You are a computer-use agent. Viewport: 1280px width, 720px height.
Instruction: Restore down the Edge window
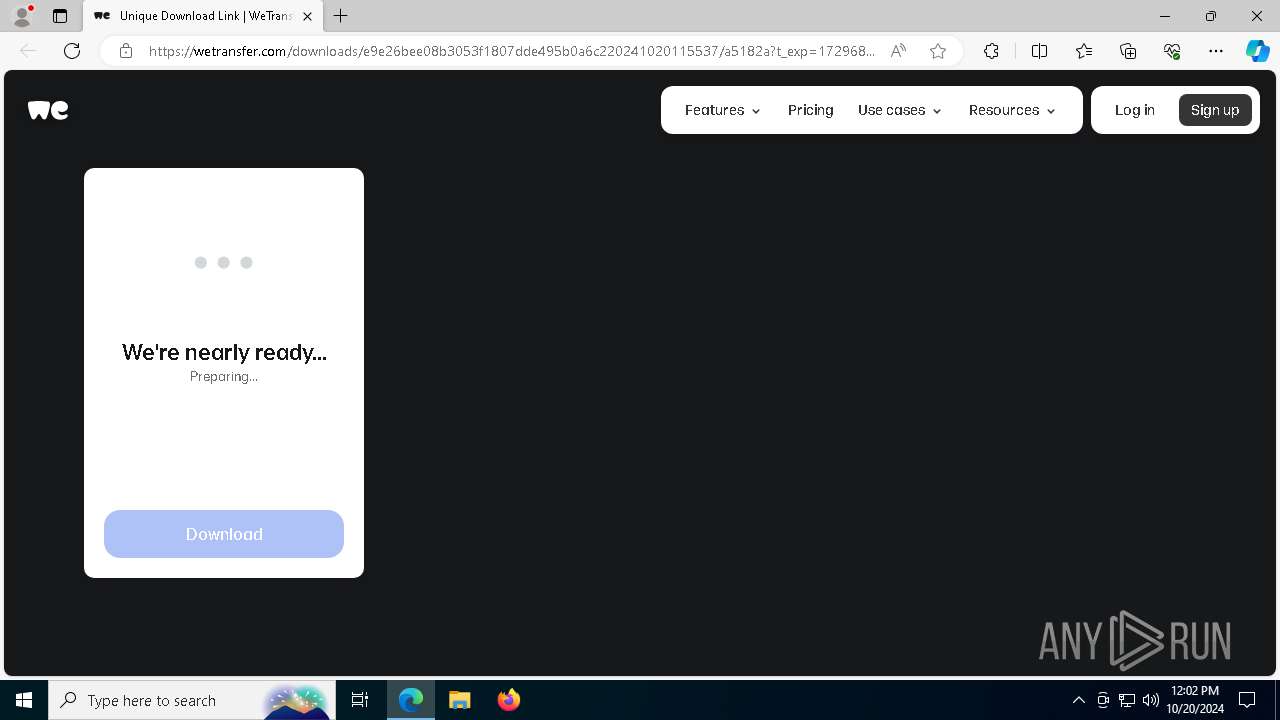coord(1211,16)
